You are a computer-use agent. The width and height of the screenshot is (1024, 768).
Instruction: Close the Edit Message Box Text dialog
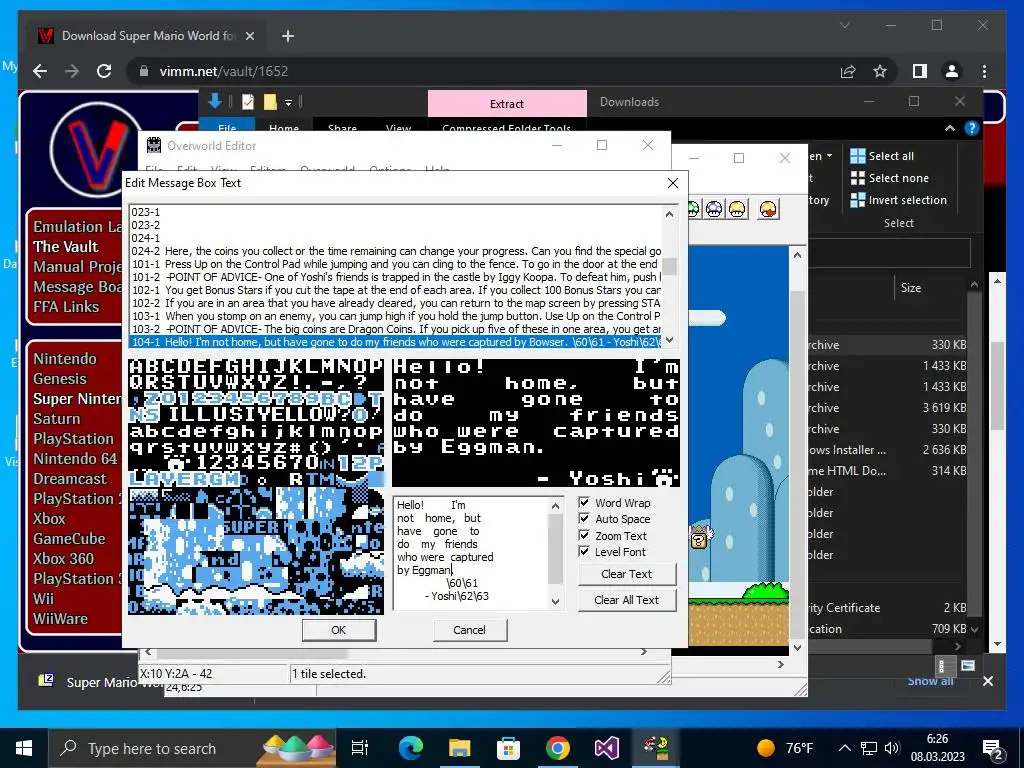[x=673, y=183]
